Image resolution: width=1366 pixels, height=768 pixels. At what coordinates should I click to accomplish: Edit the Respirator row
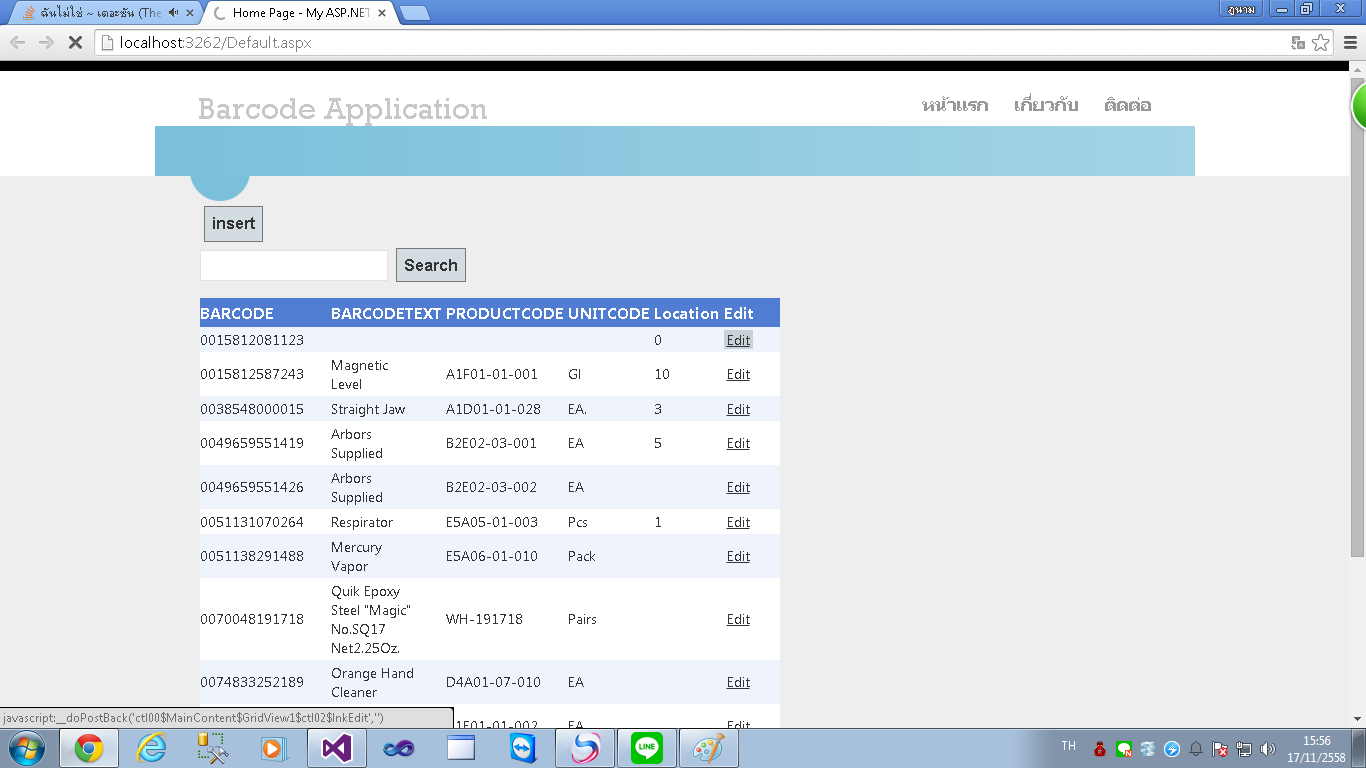738,522
